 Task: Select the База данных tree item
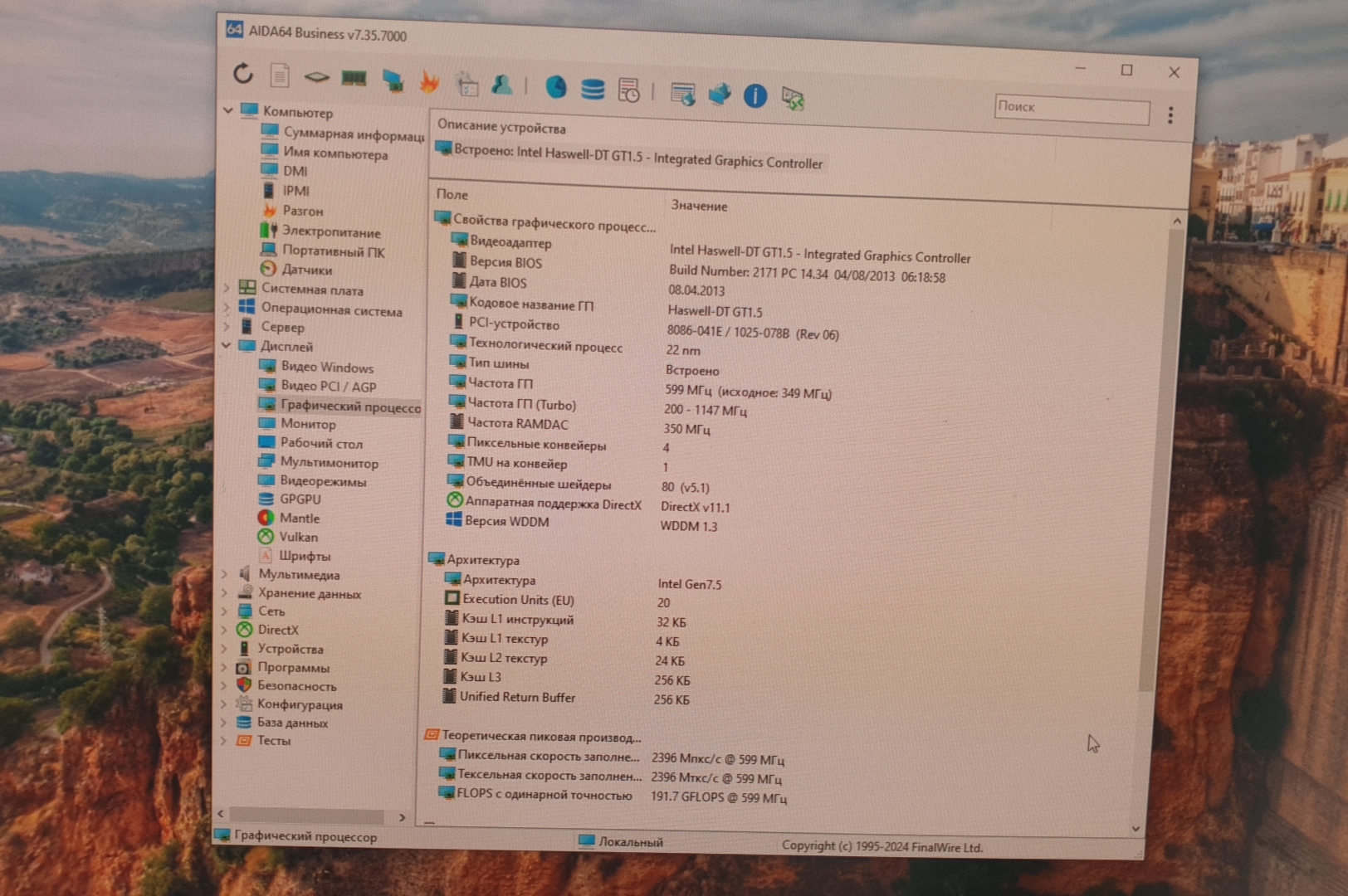pyautogui.click(x=281, y=722)
